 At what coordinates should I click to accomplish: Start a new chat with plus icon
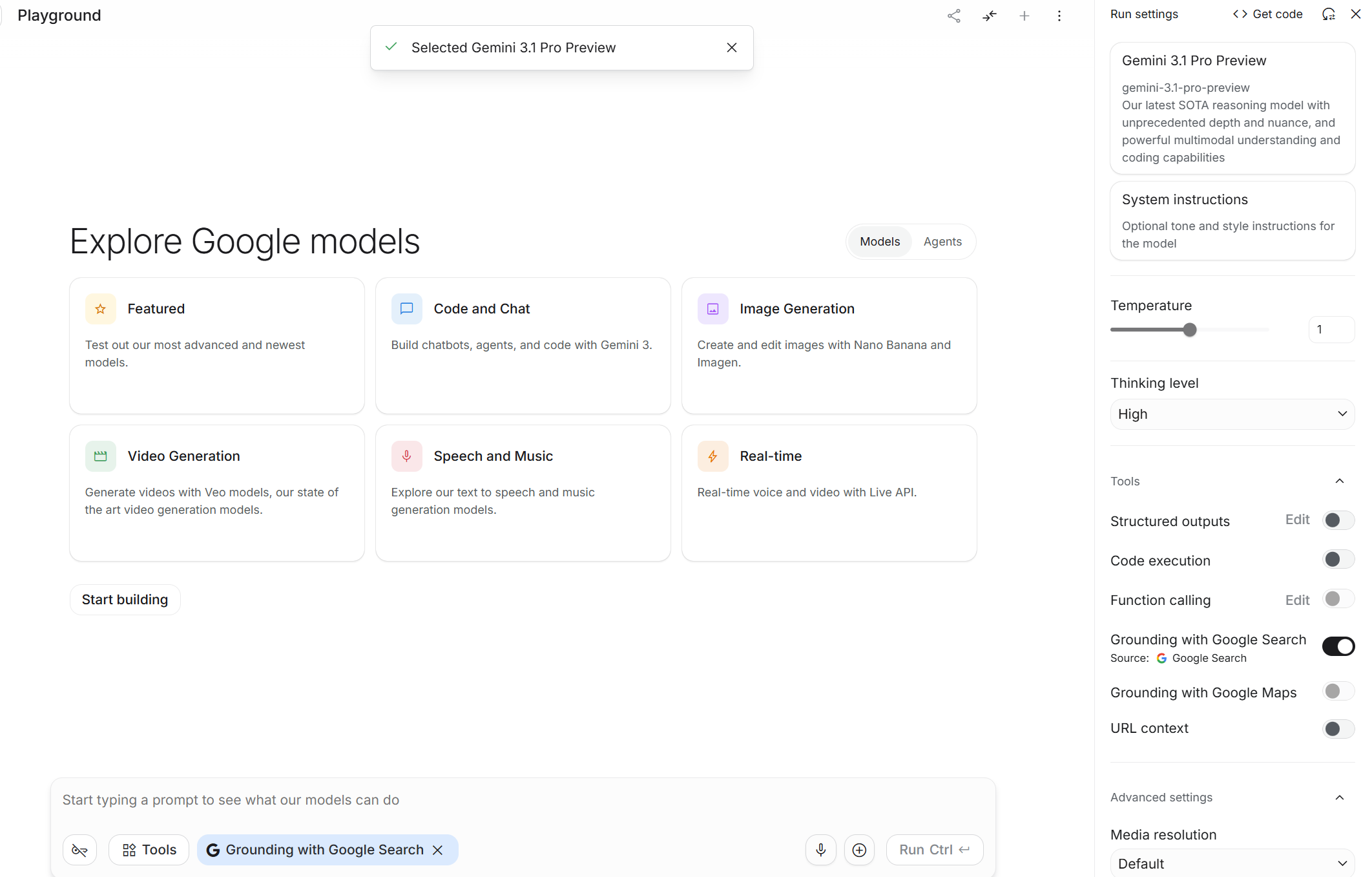(1024, 16)
